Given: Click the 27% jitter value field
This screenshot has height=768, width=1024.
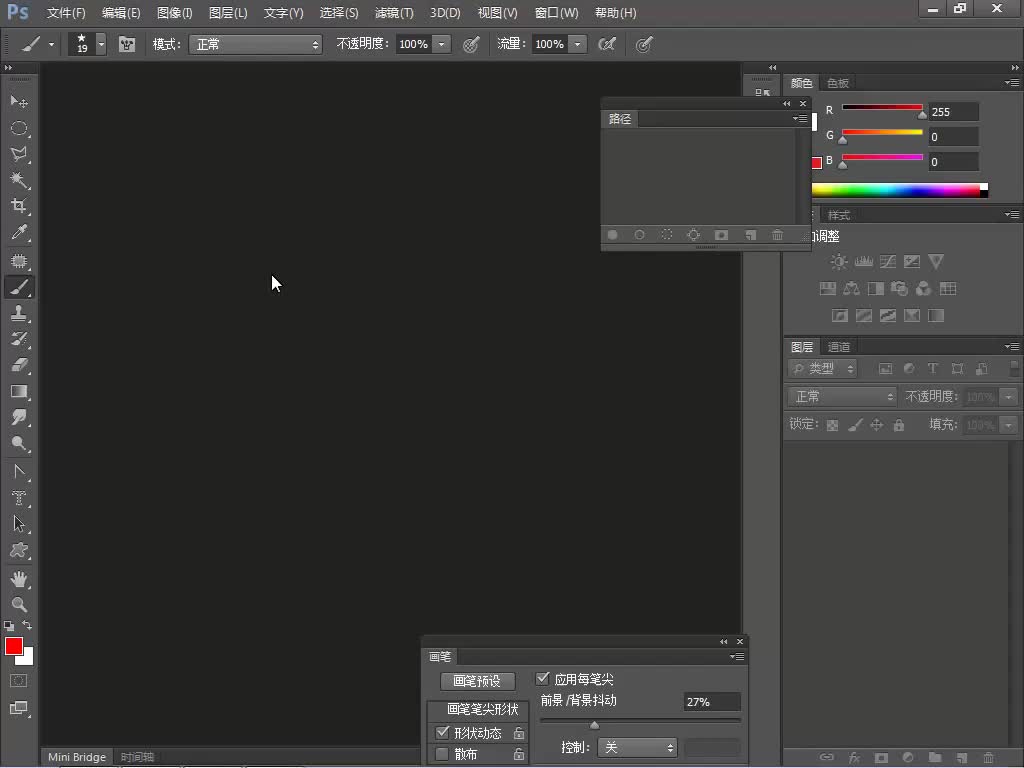Looking at the screenshot, I should tap(712, 701).
